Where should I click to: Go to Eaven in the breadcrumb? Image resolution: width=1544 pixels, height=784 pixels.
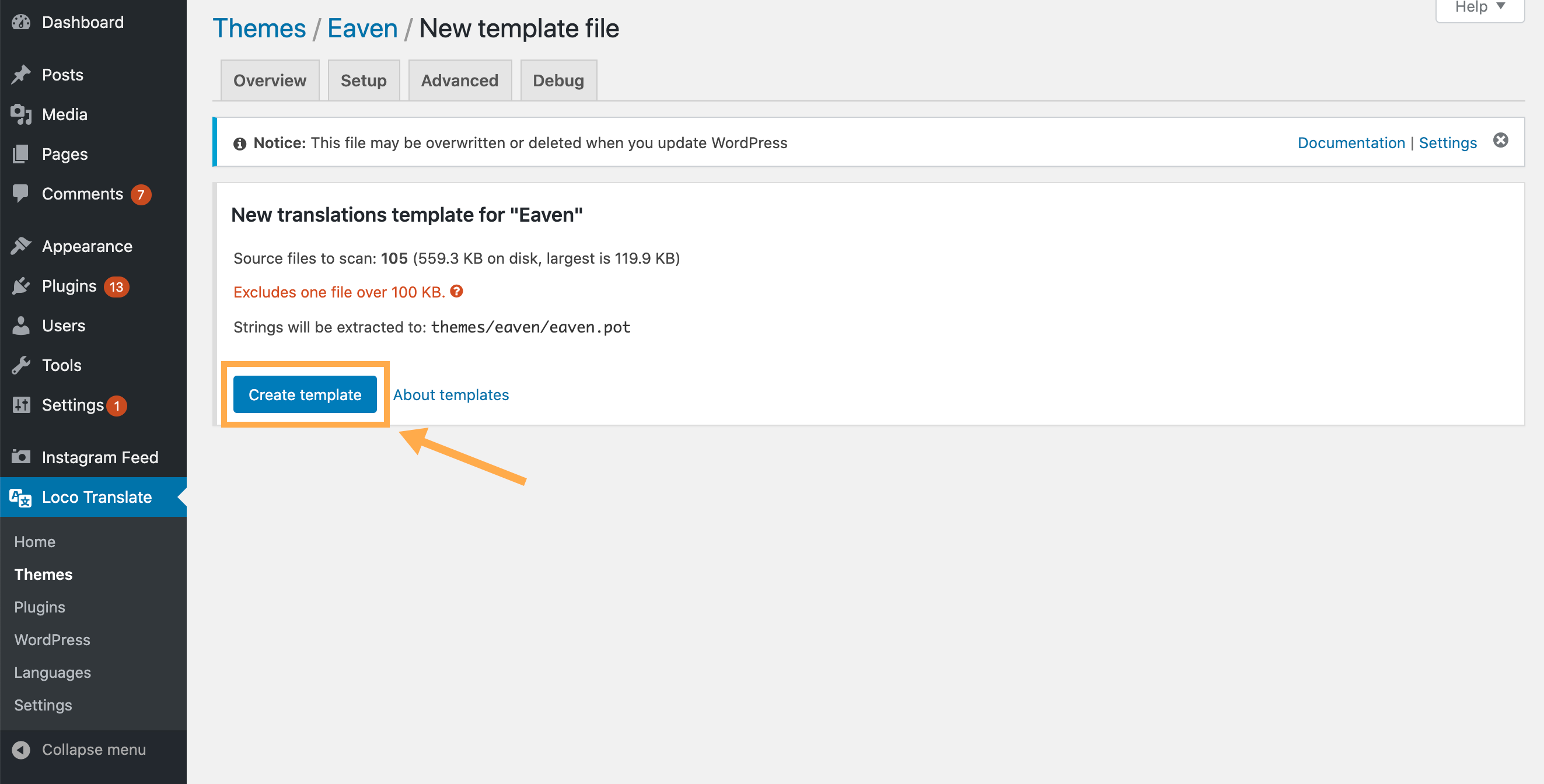(362, 28)
